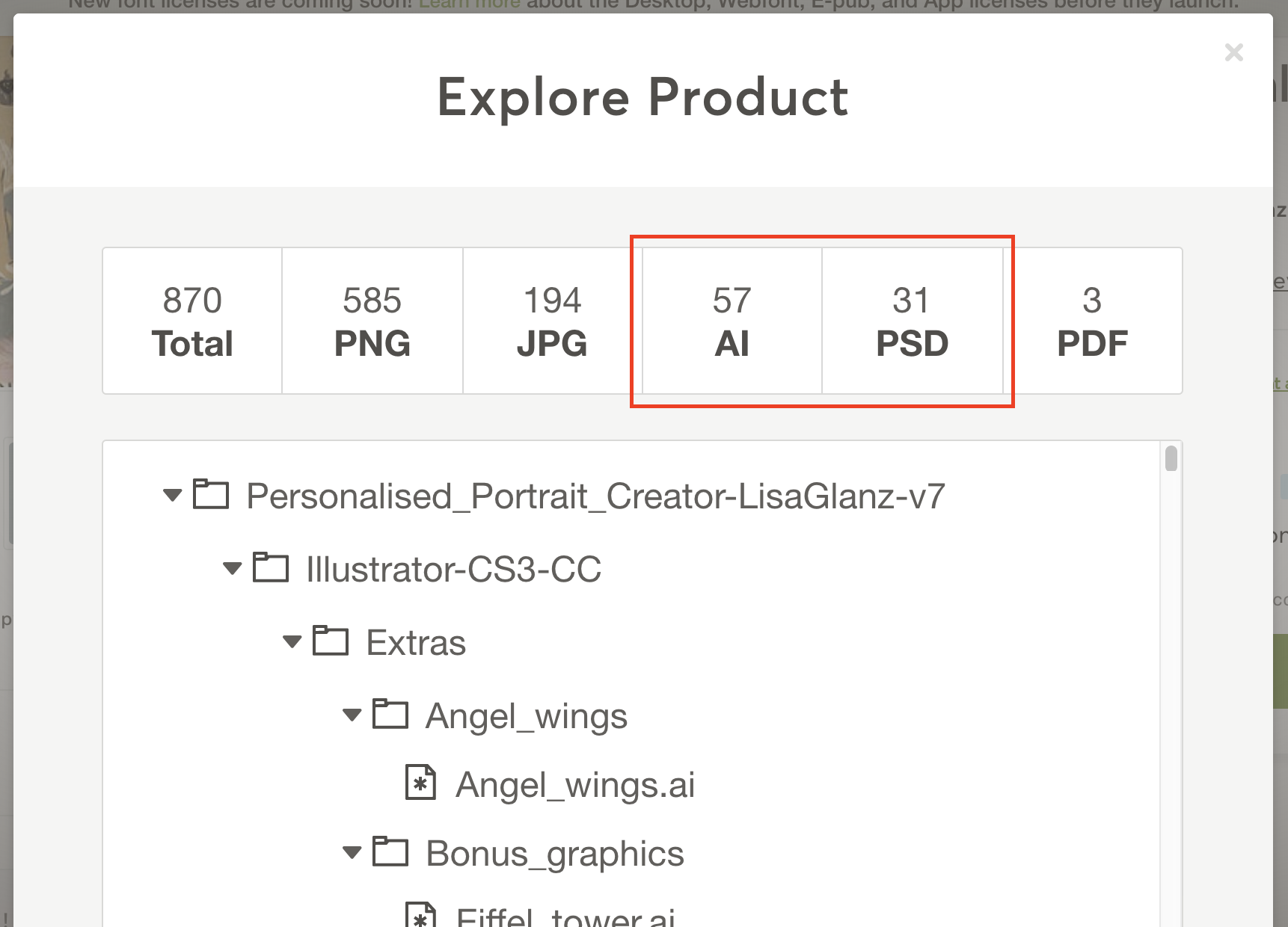
Task: Collapse the Angel_wings folder arrow
Action: (352, 715)
